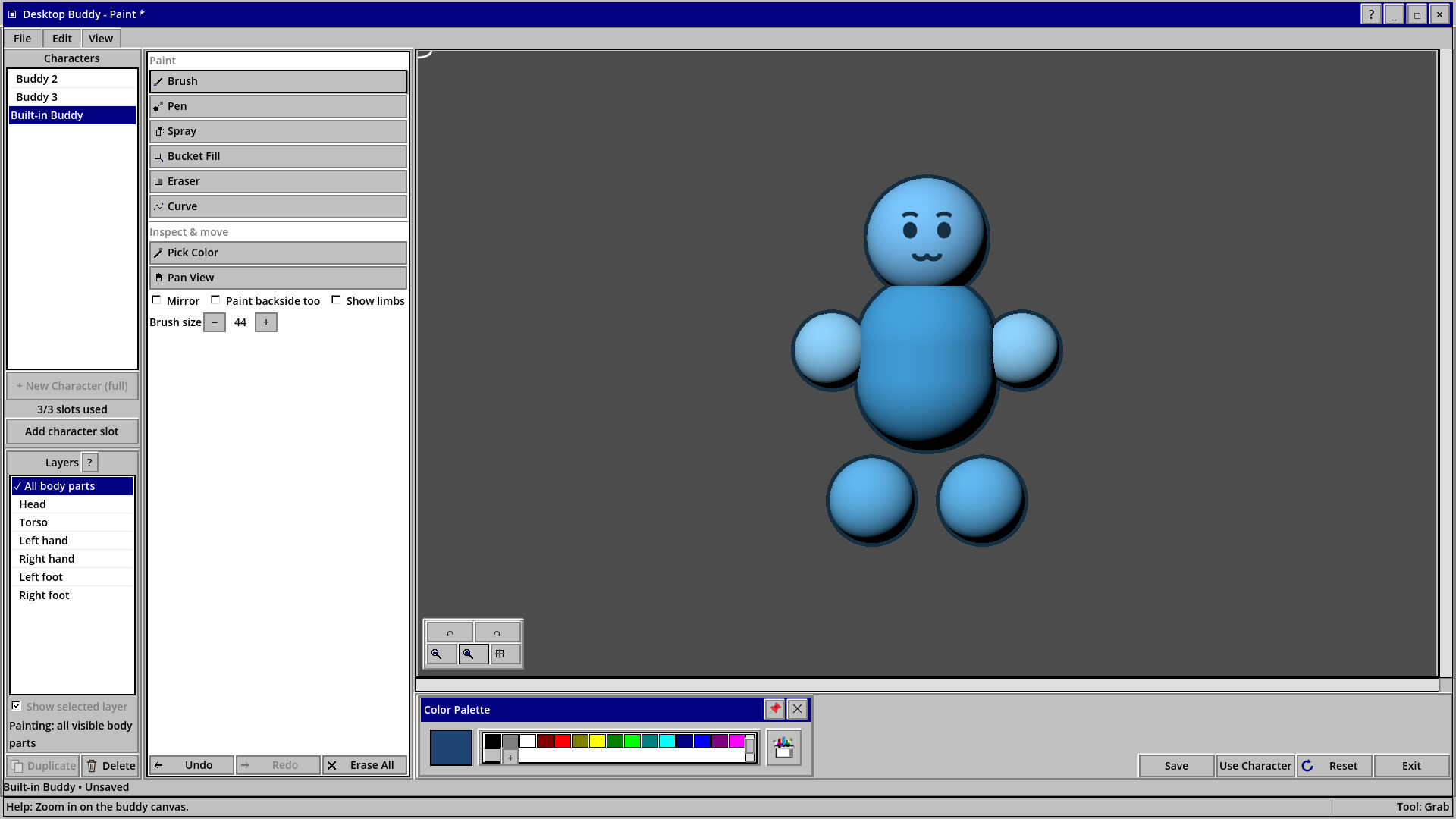This screenshot has height=819, width=1456.
Task: Enable Paint backside too
Action: [215, 300]
